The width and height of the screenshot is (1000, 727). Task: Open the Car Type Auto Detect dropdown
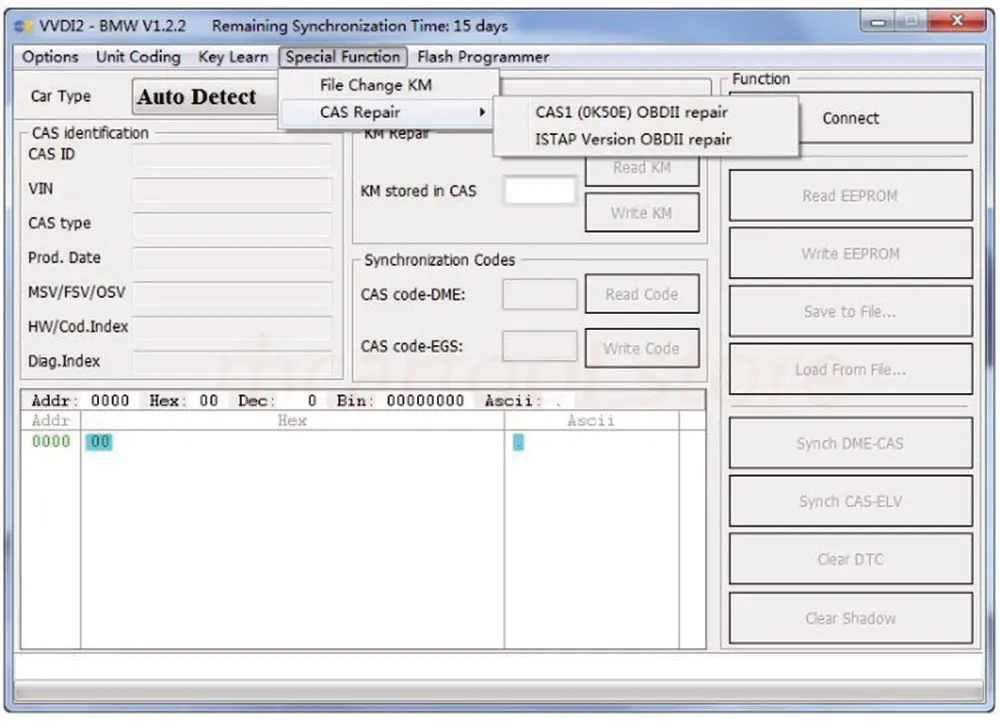tap(205, 97)
